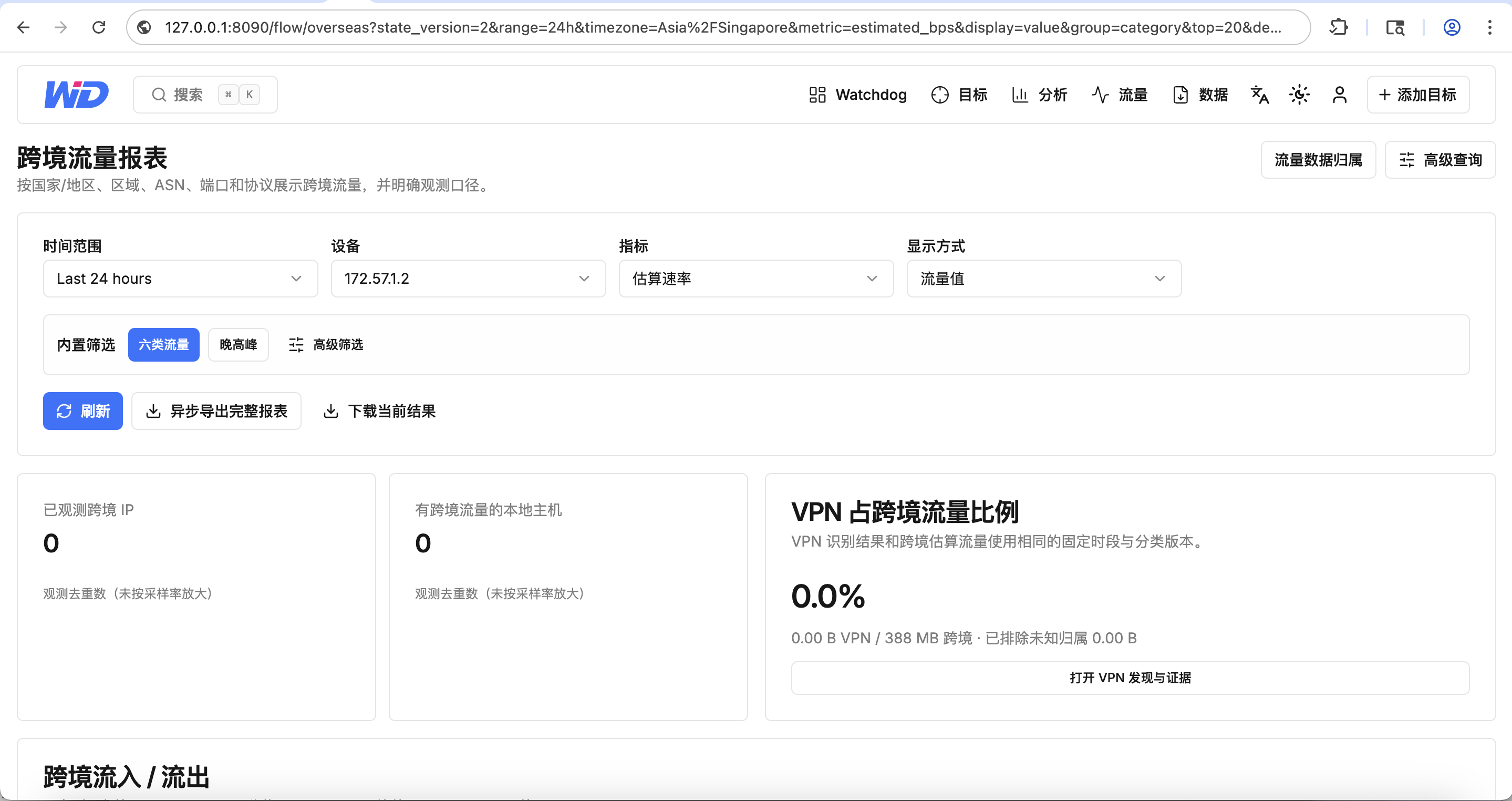Open the language translation icon

(x=1260, y=95)
